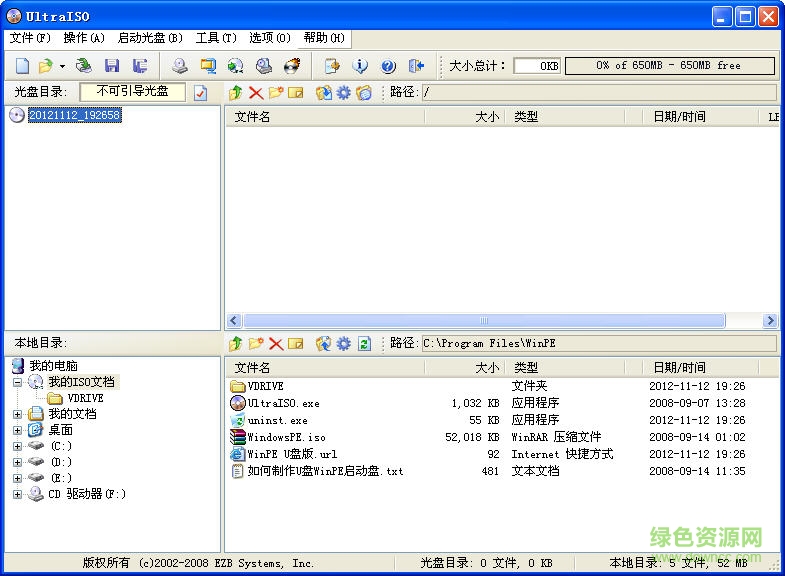Expand the (C:) drive tree node
This screenshot has height=576, width=785.
[17, 446]
